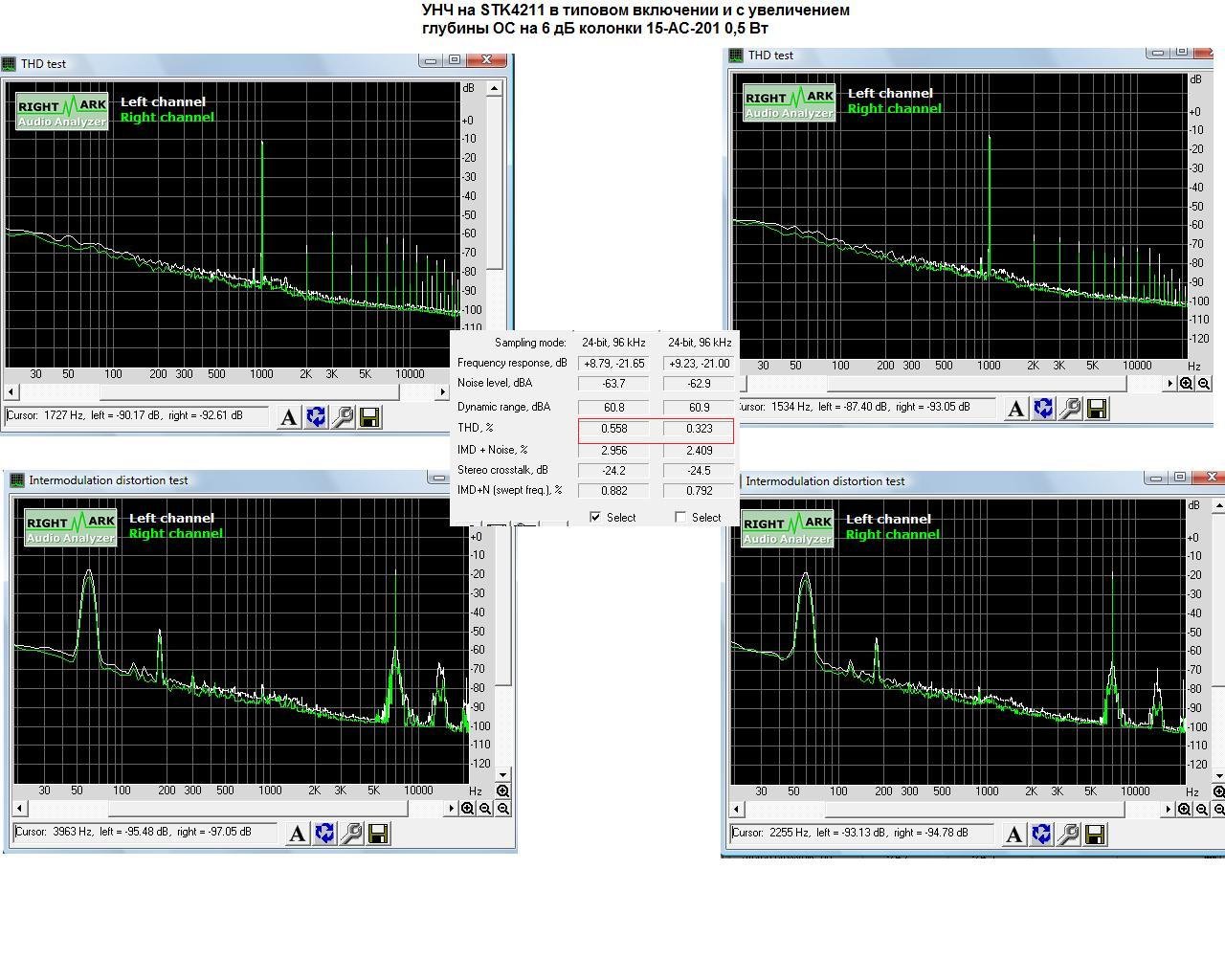Click the frequency response value '+8.79, -21.65'
Screen dimensions: 1225x980
(613, 364)
